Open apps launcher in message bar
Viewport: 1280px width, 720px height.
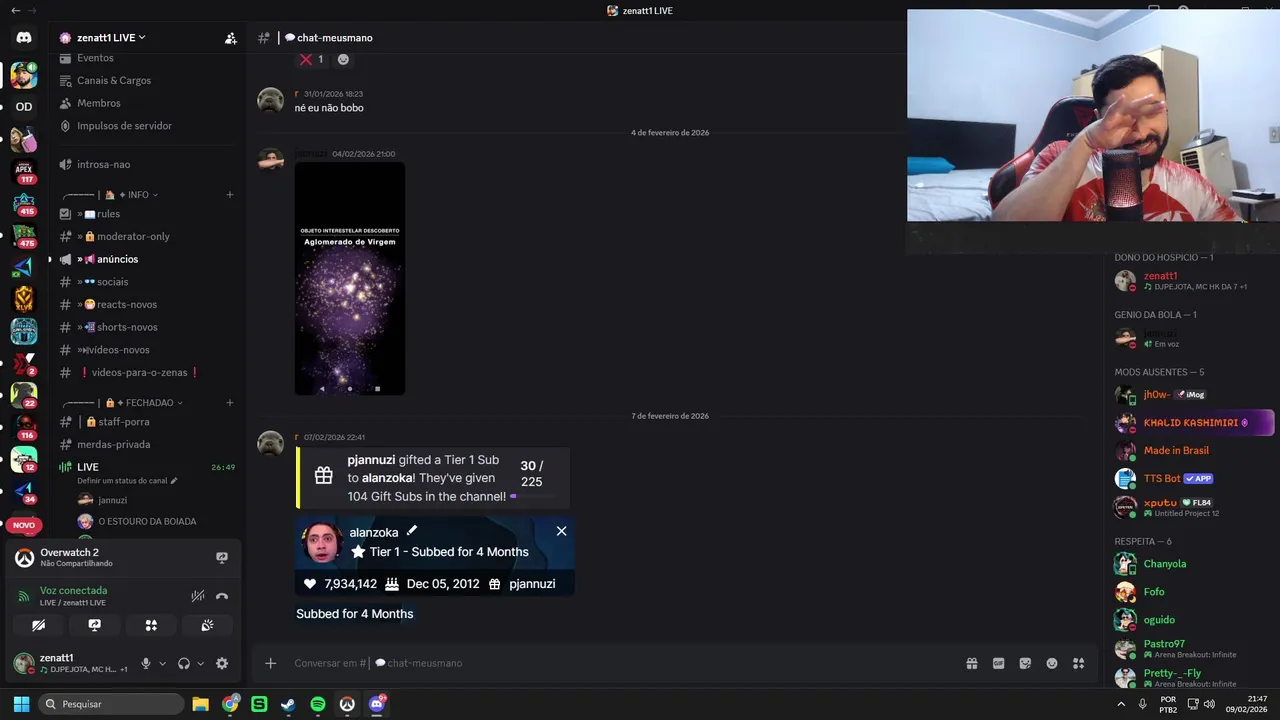pos(1079,663)
